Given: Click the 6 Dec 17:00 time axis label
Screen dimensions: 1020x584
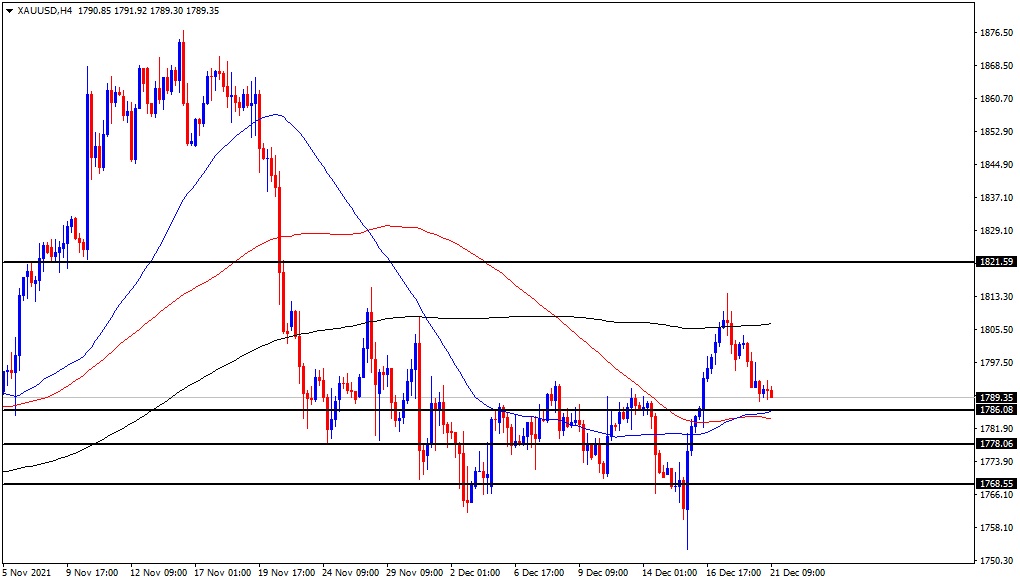Looking at the screenshot, I should 539,573.
